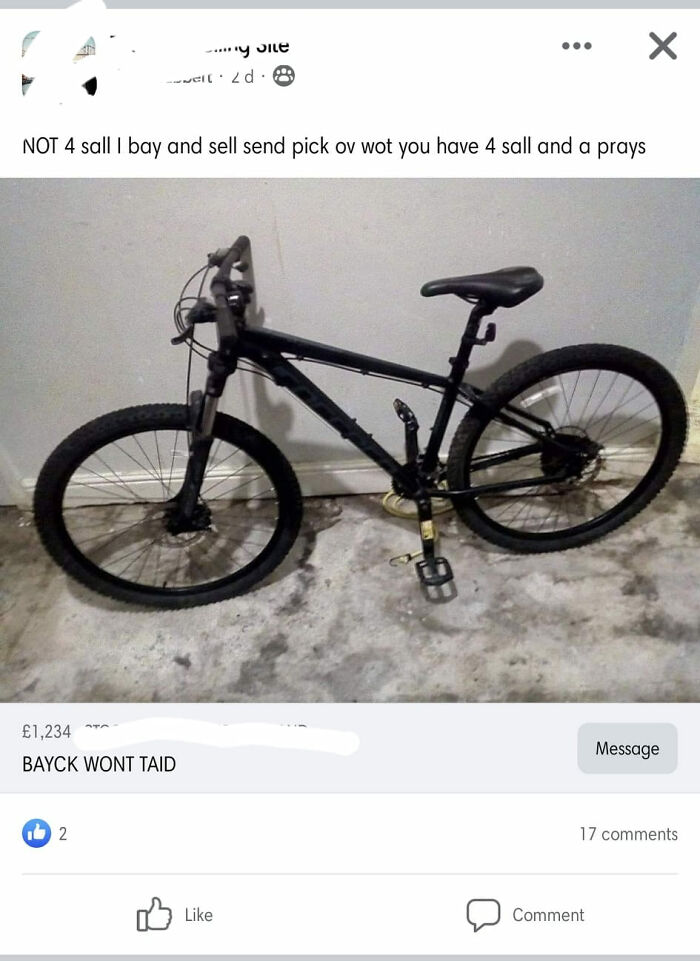Click the Comment text label

(x=548, y=915)
